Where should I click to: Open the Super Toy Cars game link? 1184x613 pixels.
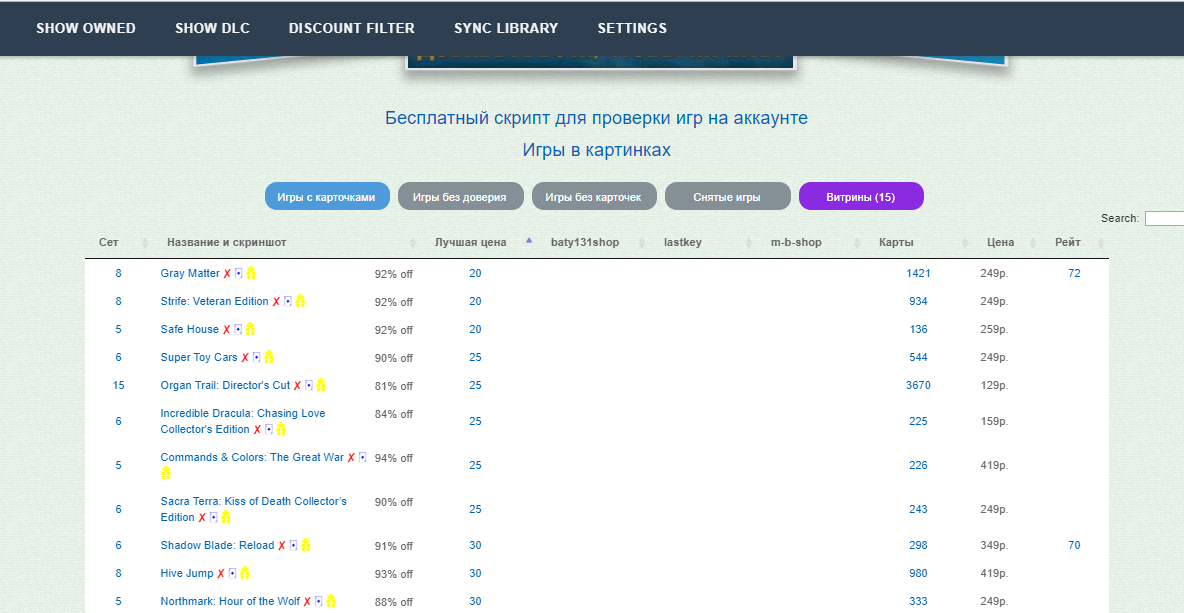(x=199, y=357)
